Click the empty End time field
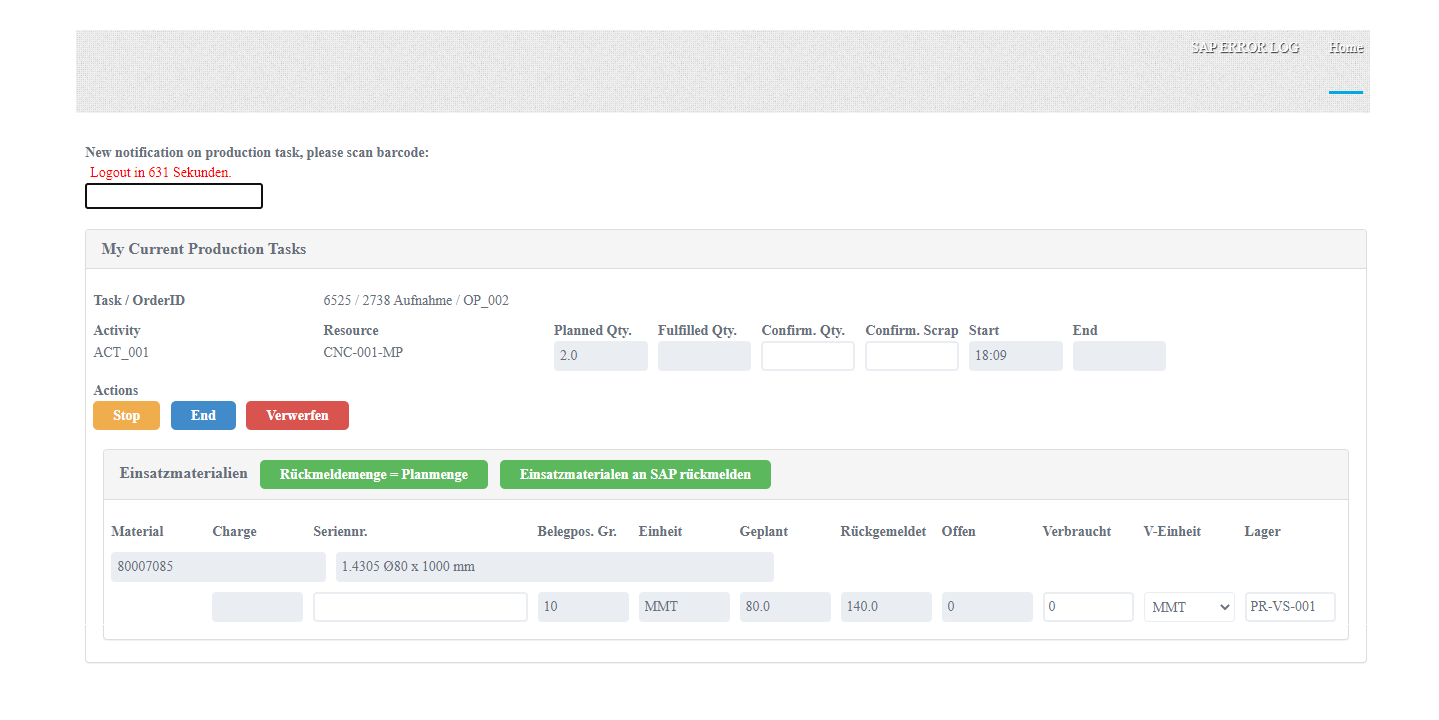 [1119, 356]
